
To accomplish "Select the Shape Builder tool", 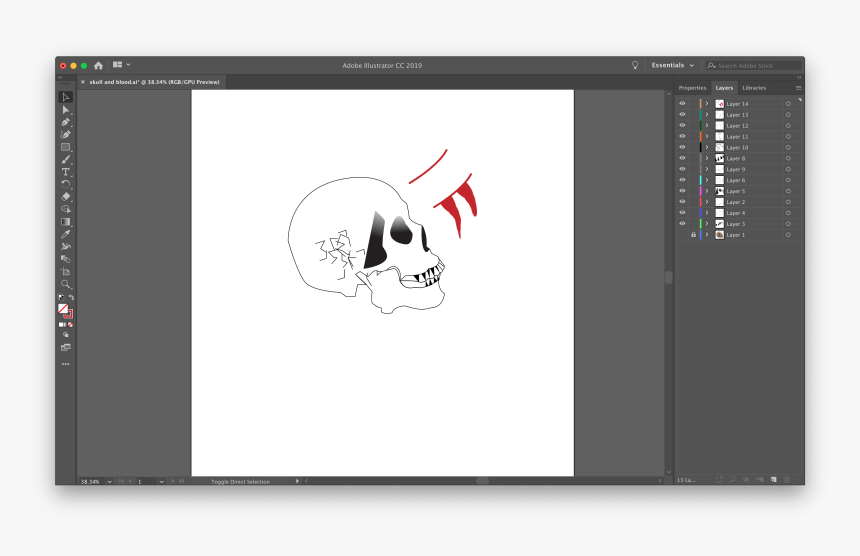I will point(65,209).
